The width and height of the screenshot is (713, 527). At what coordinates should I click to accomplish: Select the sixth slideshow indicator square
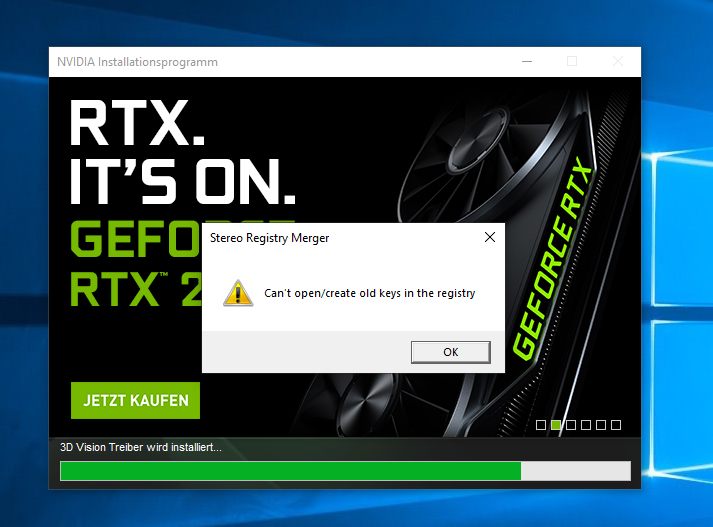click(x=616, y=425)
